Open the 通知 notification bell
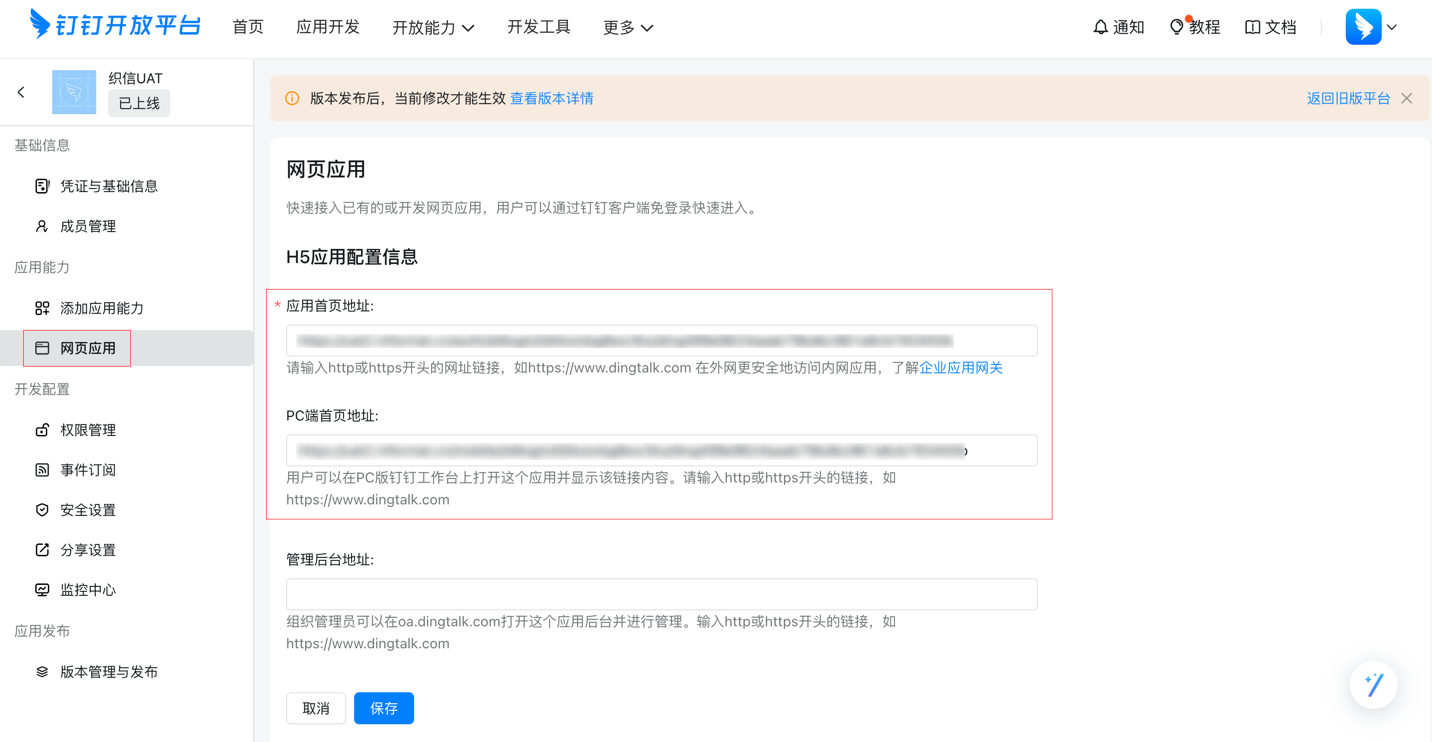This screenshot has height=742, width=1432. point(1117,27)
